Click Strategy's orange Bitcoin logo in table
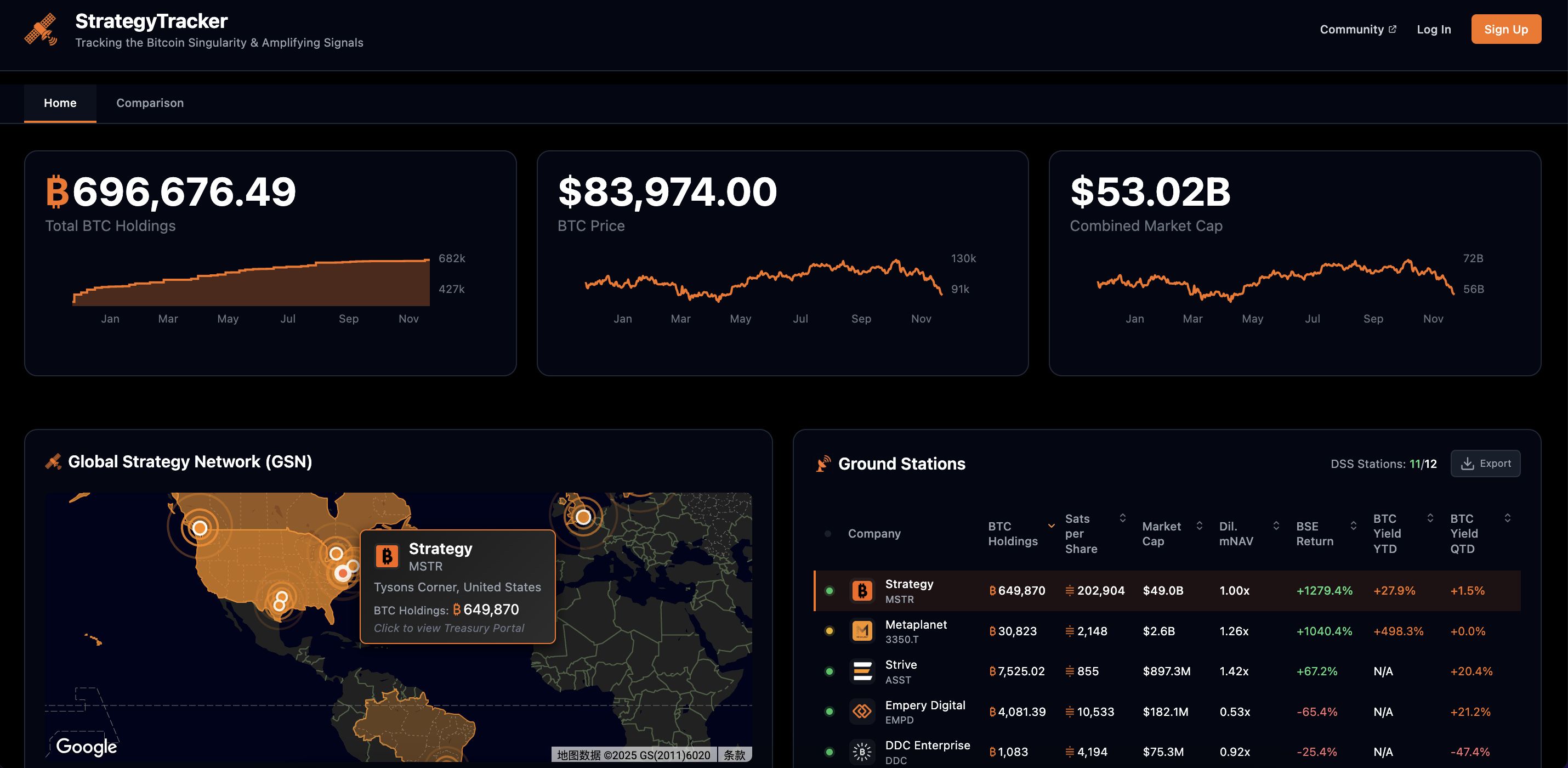The height and width of the screenshot is (768, 1568). pos(862,590)
